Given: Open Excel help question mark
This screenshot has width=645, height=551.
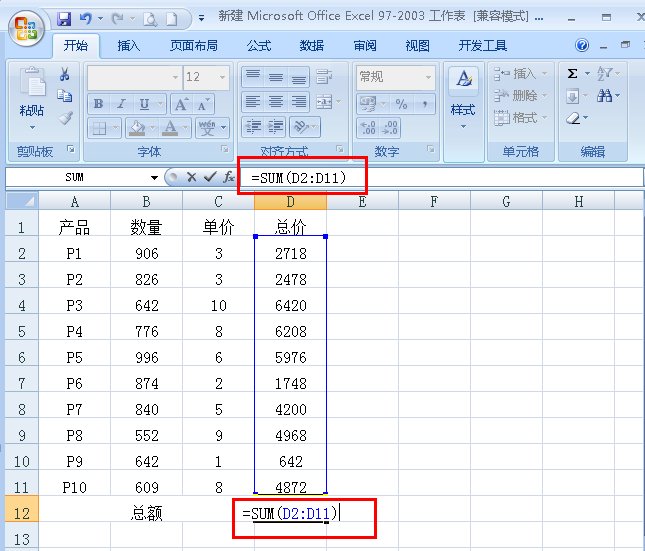Looking at the screenshot, I should click(582, 45).
